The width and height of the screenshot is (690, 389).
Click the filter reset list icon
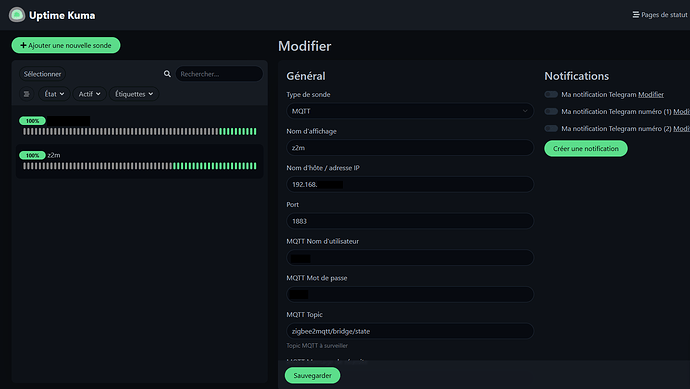(x=27, y=94)
